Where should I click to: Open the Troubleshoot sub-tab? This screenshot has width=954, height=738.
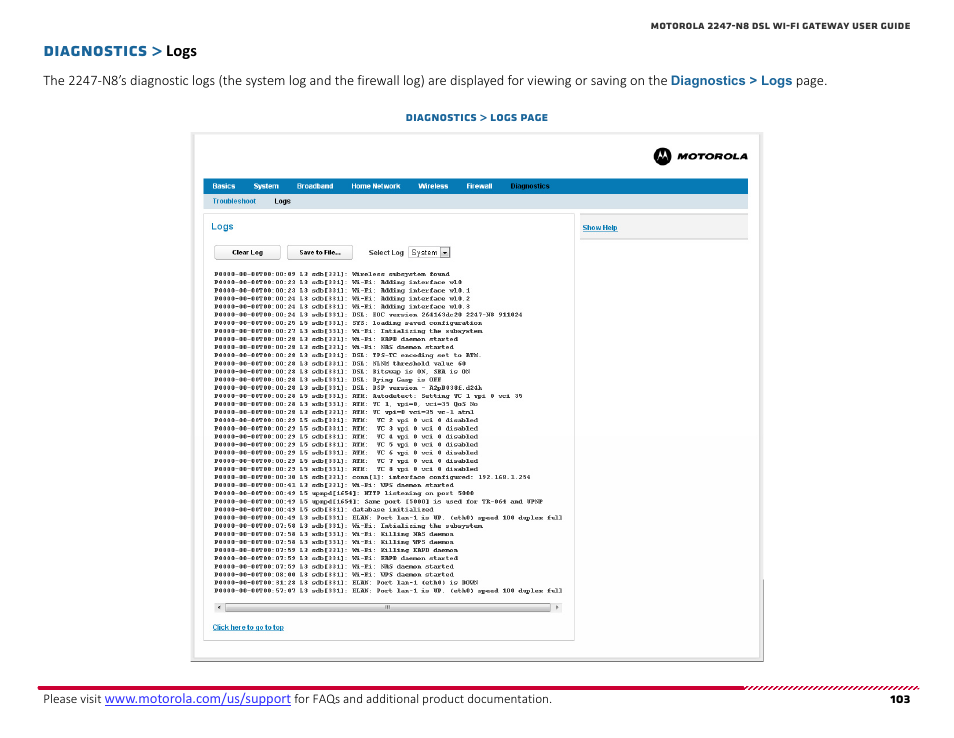point(234,201)
